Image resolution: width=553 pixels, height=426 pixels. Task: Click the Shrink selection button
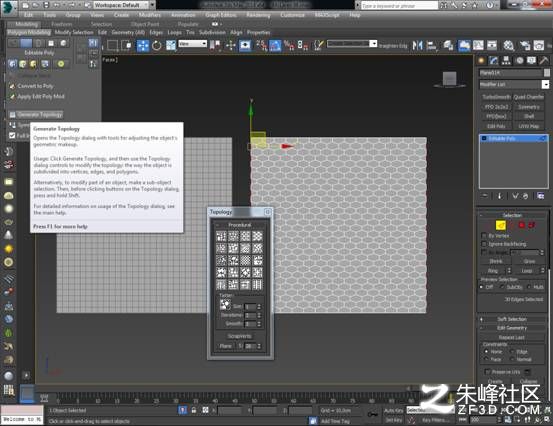pos(496,261)
